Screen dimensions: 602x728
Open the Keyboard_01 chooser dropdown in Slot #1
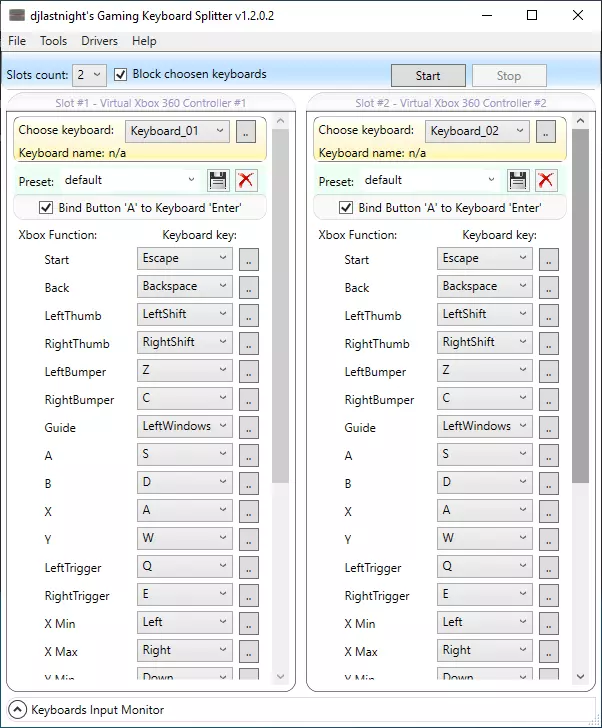(x=177, y=131)
